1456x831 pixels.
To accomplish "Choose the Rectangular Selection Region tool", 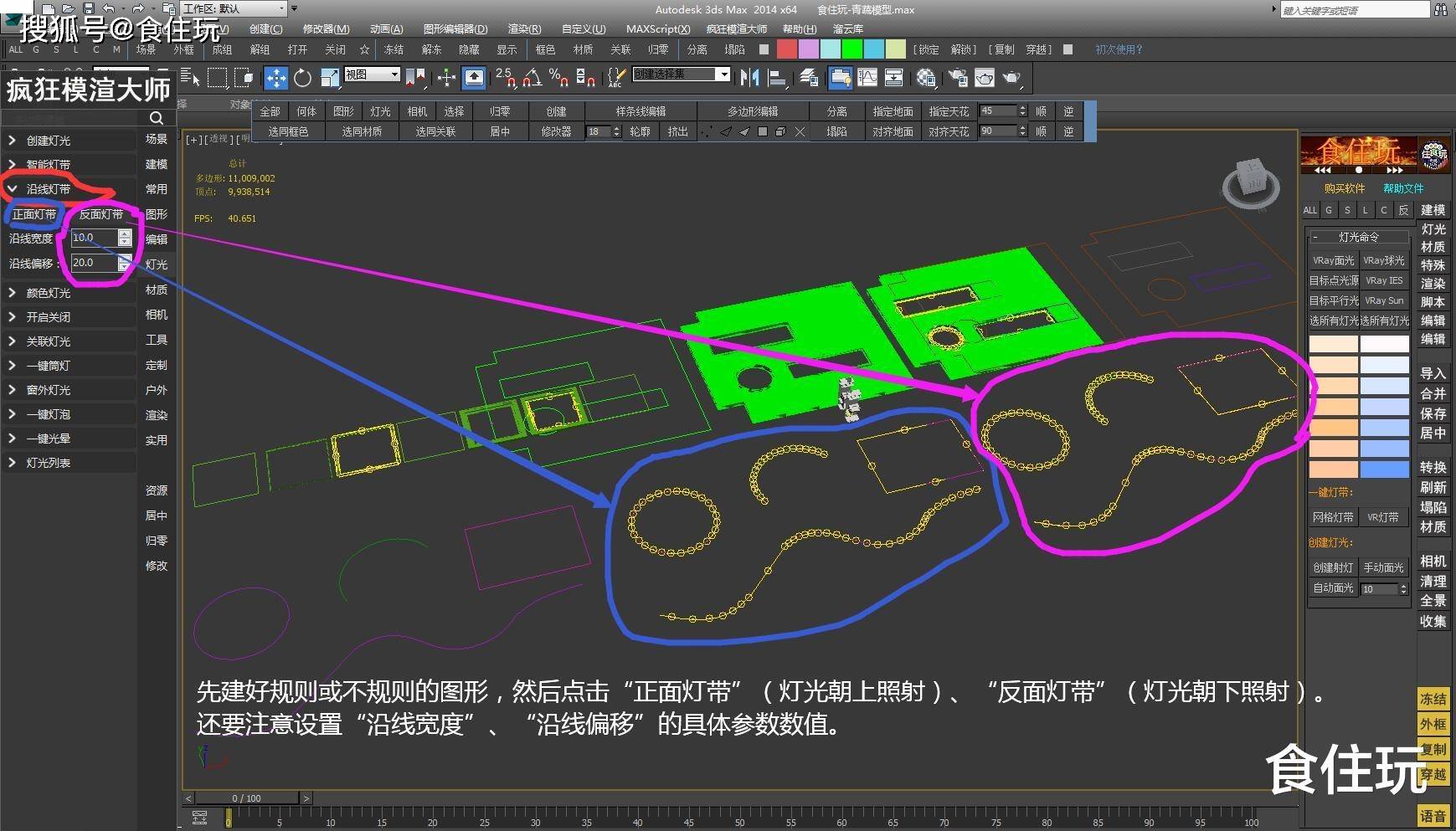I will point(218,78).
